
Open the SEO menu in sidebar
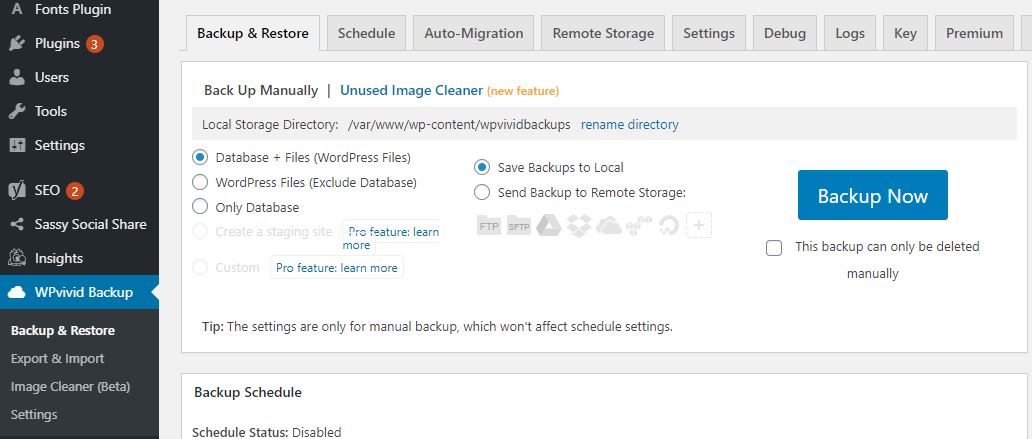47,190
